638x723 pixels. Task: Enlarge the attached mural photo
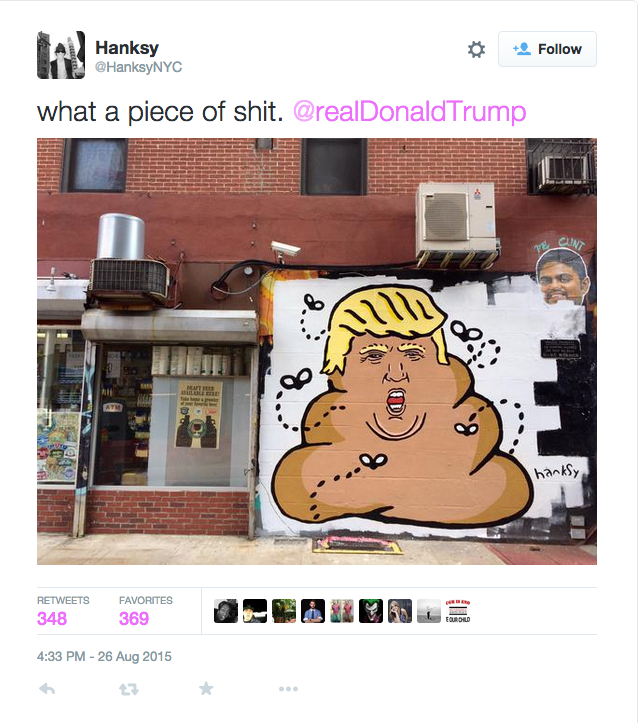pyautogui.click(x=317, y=351)
